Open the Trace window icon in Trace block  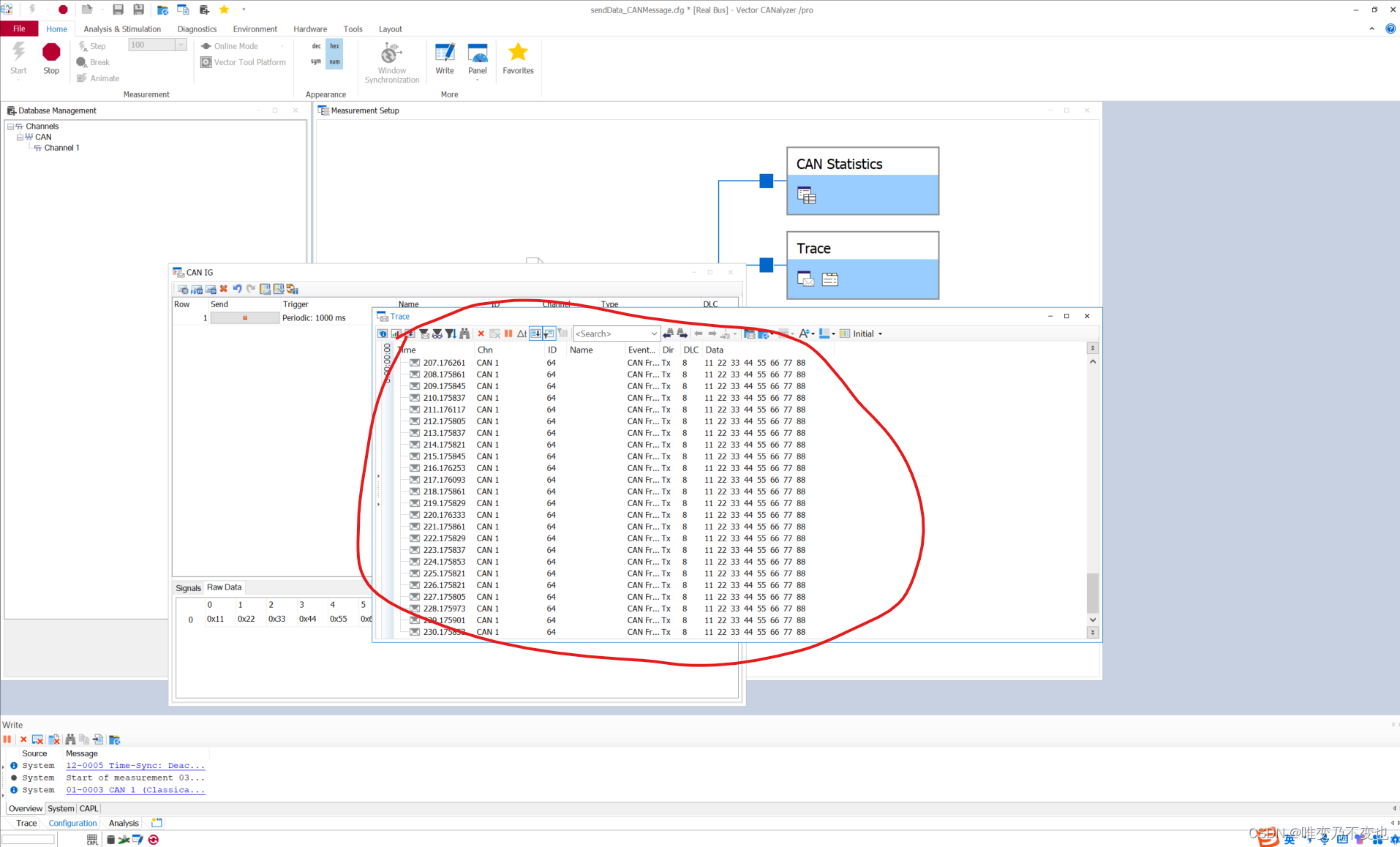click(805, 279)
